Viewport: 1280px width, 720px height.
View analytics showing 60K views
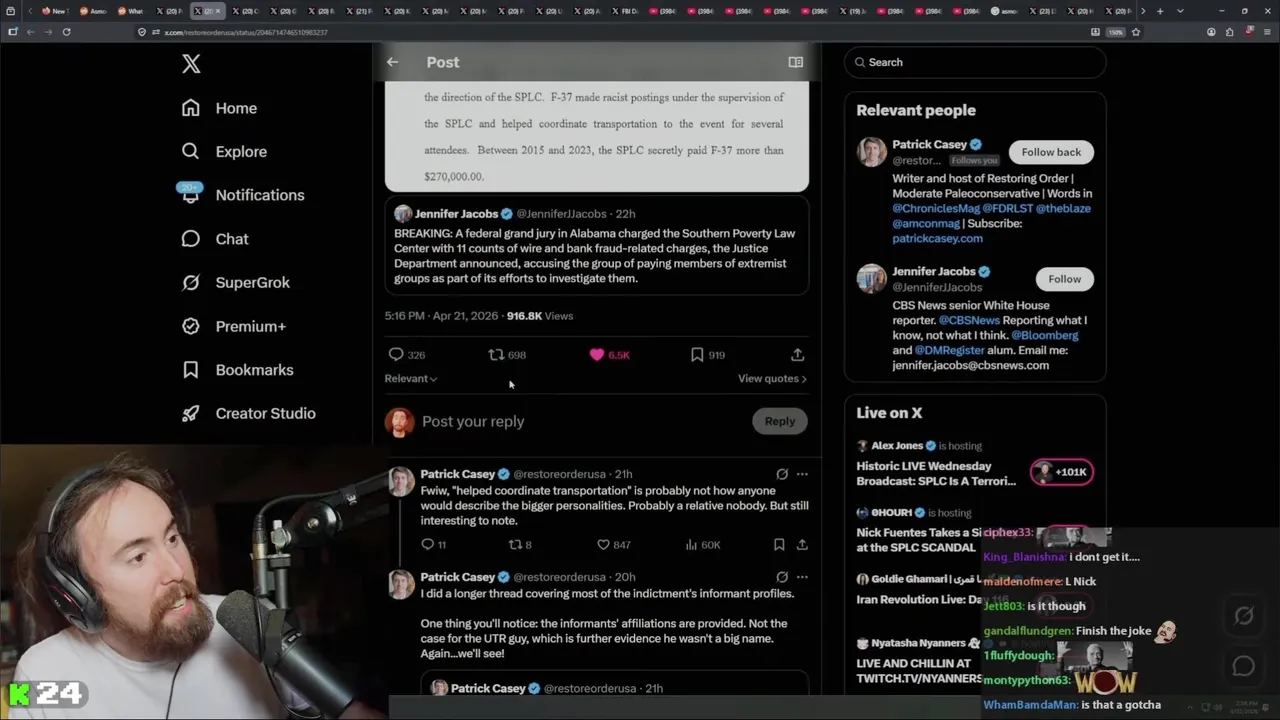coord(702,545)
